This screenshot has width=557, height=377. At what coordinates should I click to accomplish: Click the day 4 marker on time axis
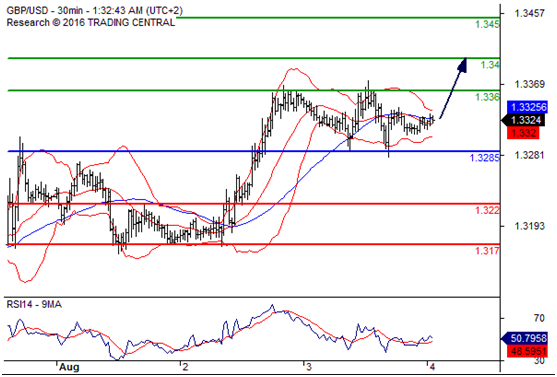(431, 367)
